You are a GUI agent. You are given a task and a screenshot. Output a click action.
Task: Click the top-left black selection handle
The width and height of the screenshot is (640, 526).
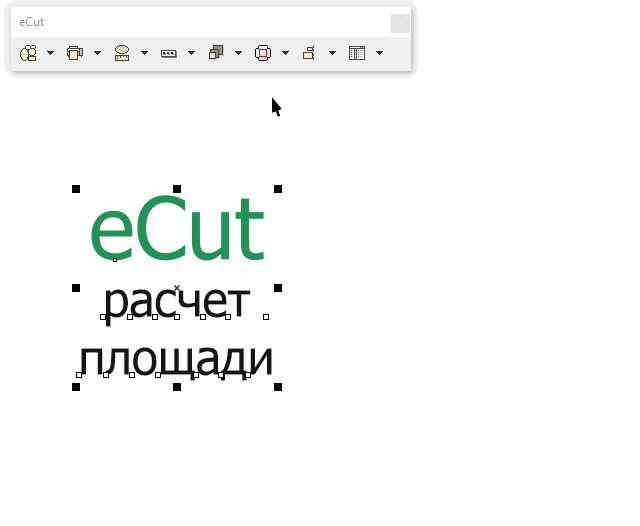76,189
